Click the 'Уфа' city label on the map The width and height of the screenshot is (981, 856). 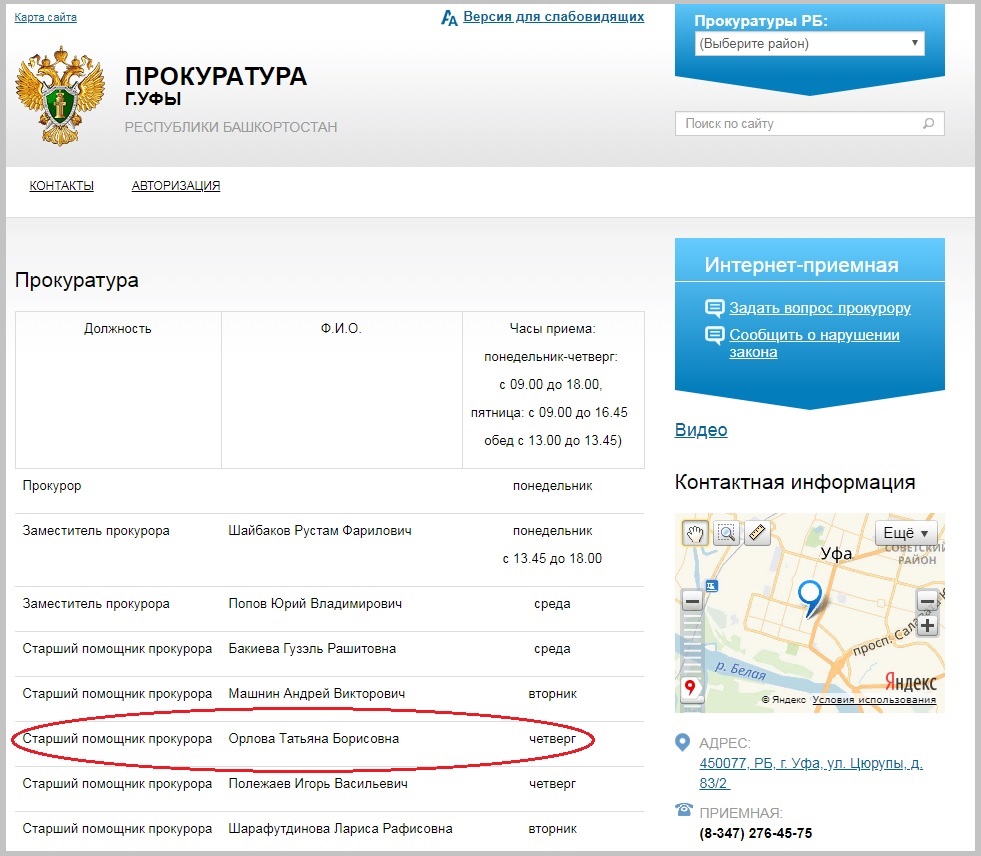(x=836, y=554)
